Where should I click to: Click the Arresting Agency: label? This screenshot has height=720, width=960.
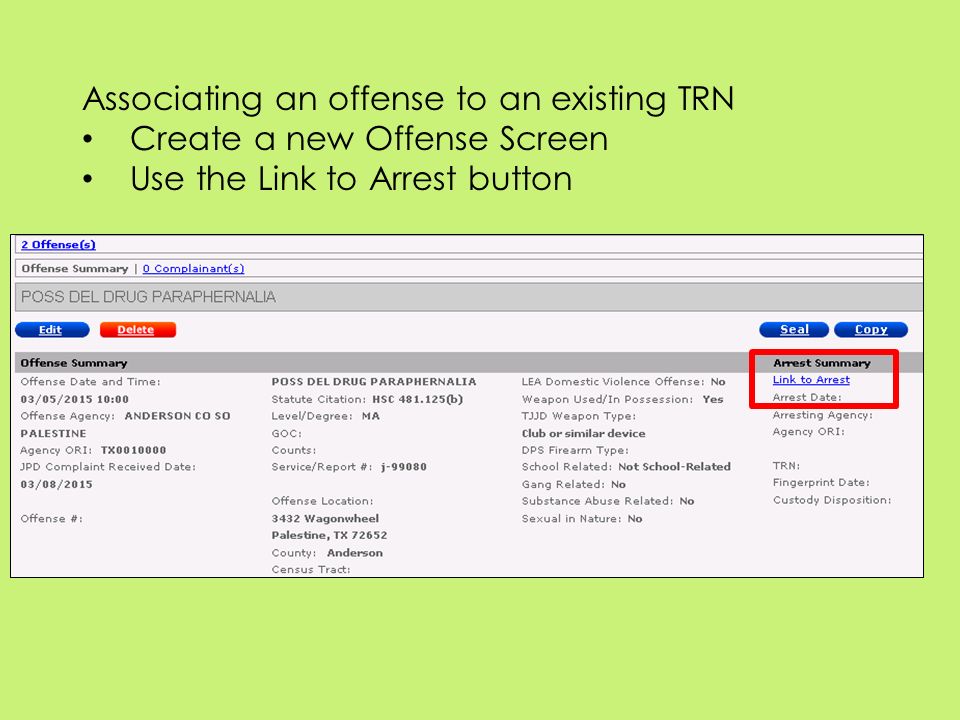pos(823,415)
